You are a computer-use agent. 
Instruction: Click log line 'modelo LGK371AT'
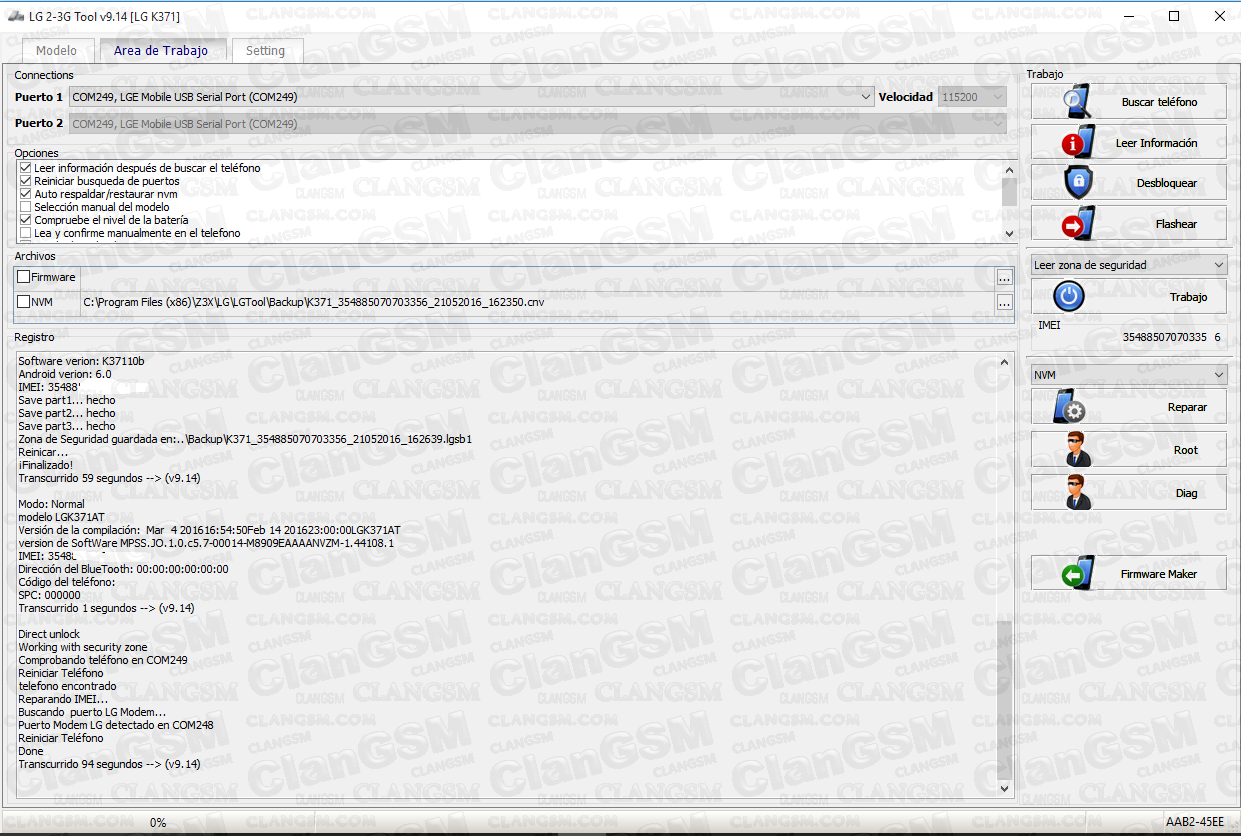coord(60,517)
